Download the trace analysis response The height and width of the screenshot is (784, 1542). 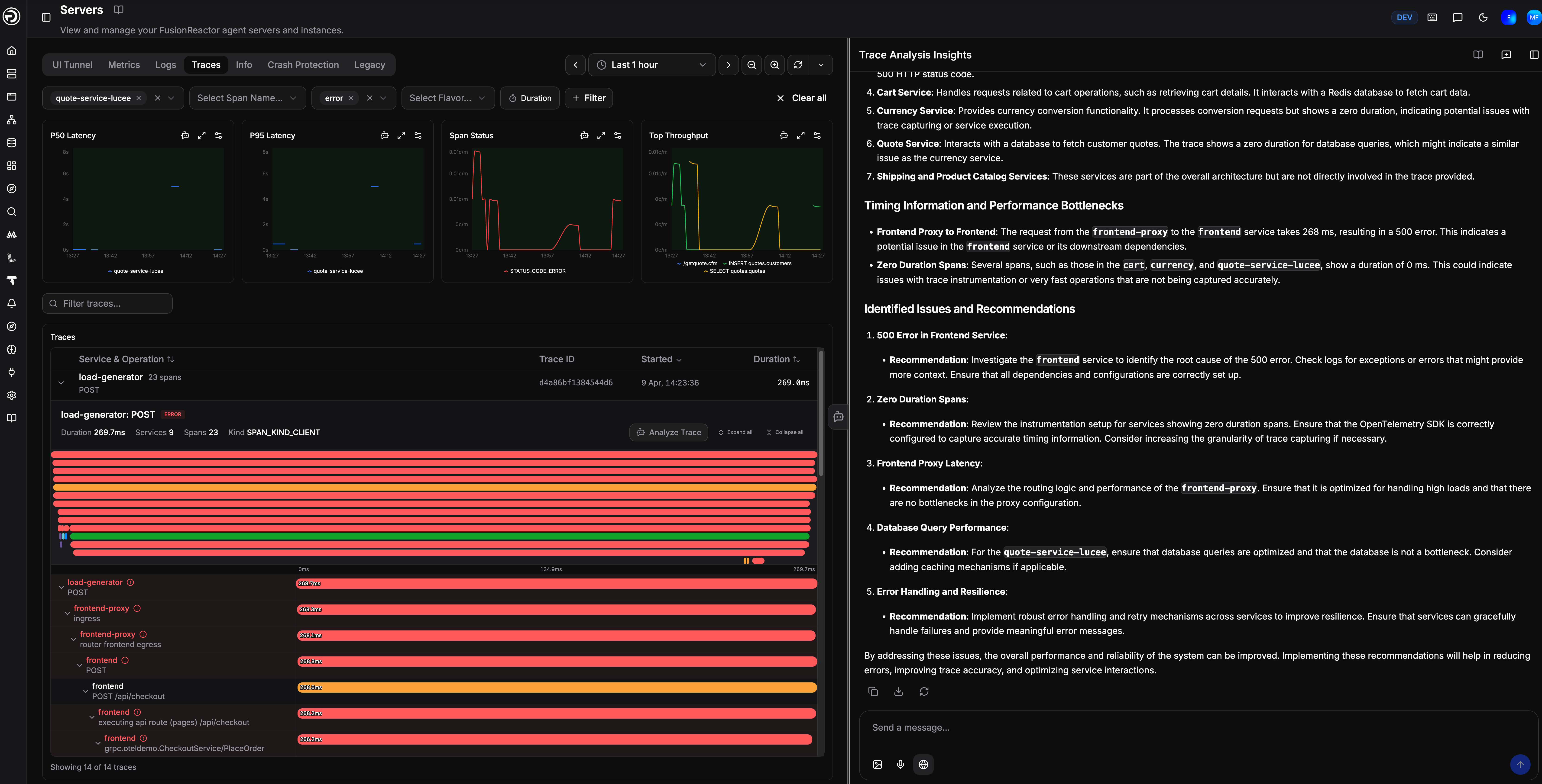tap(898, 691)
